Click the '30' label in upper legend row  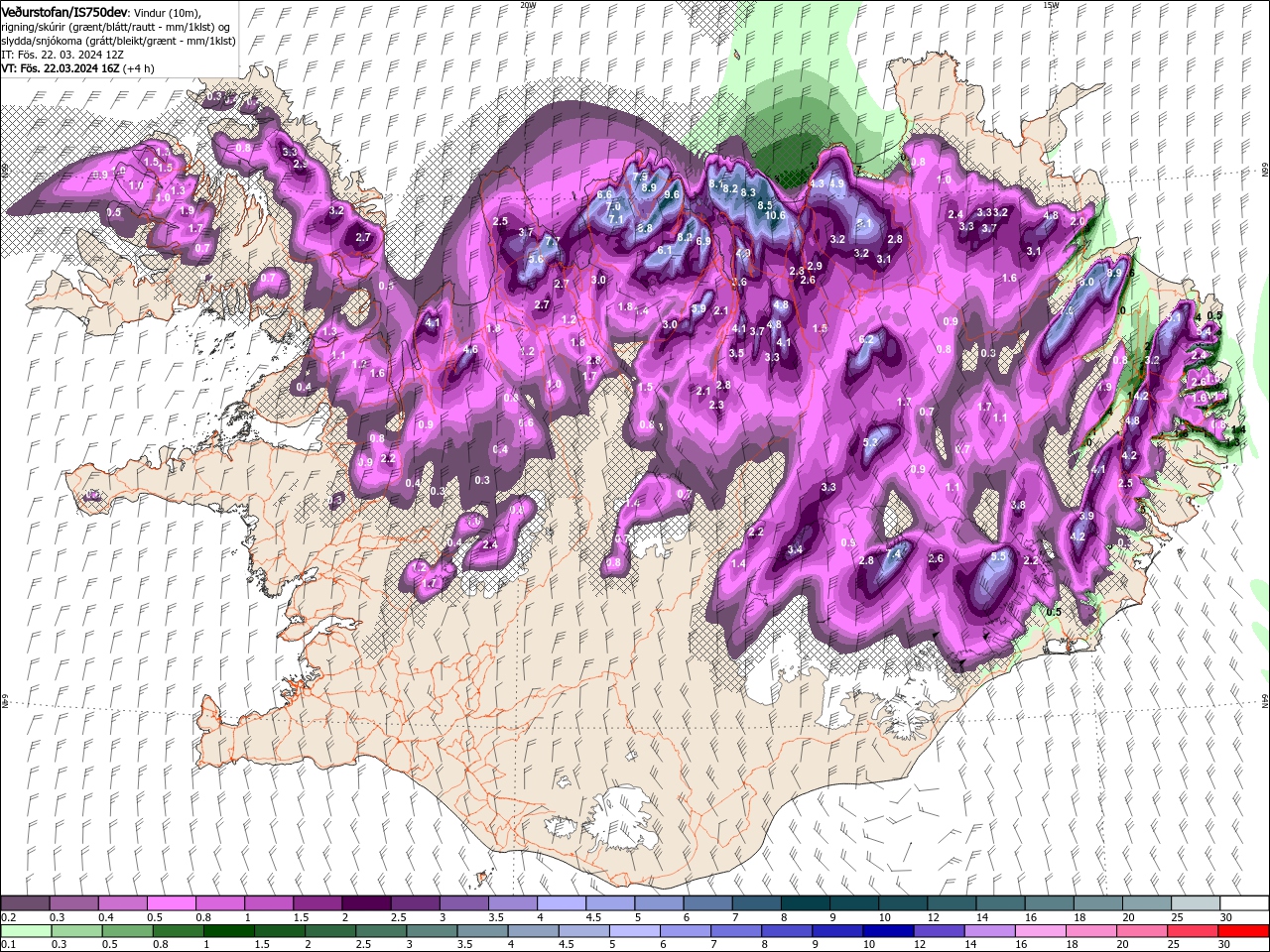click(x=1226, y=917)
